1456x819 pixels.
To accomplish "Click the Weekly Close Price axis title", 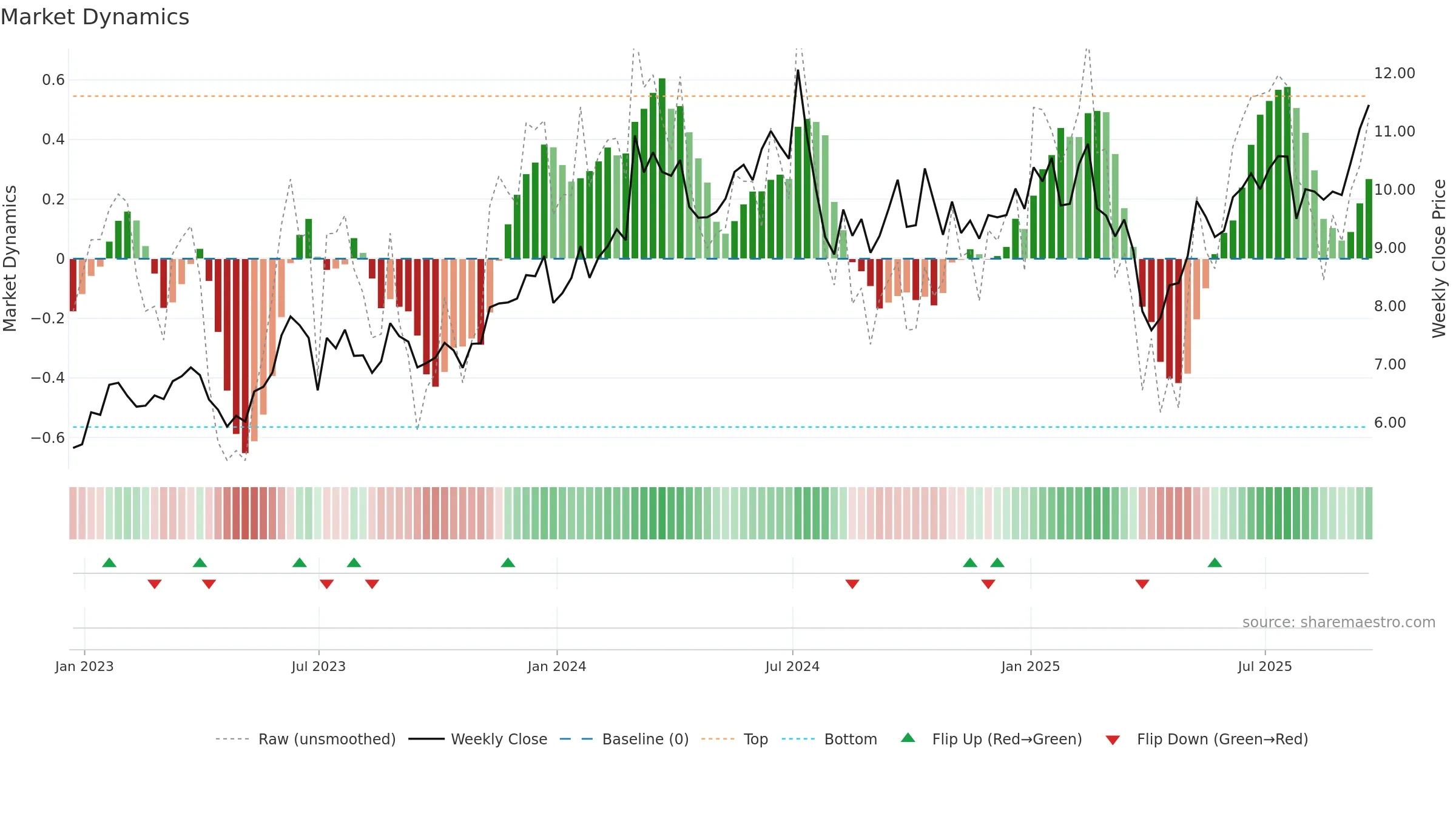I will pyautogui.click(x=1439, y=258).
